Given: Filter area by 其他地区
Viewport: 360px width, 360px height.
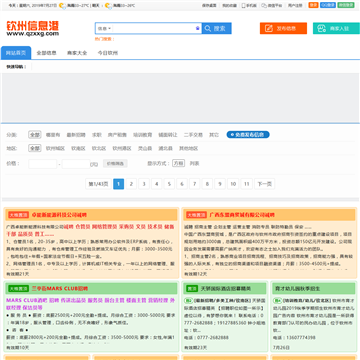Looking at the screenshot, I should pos(189,148).
